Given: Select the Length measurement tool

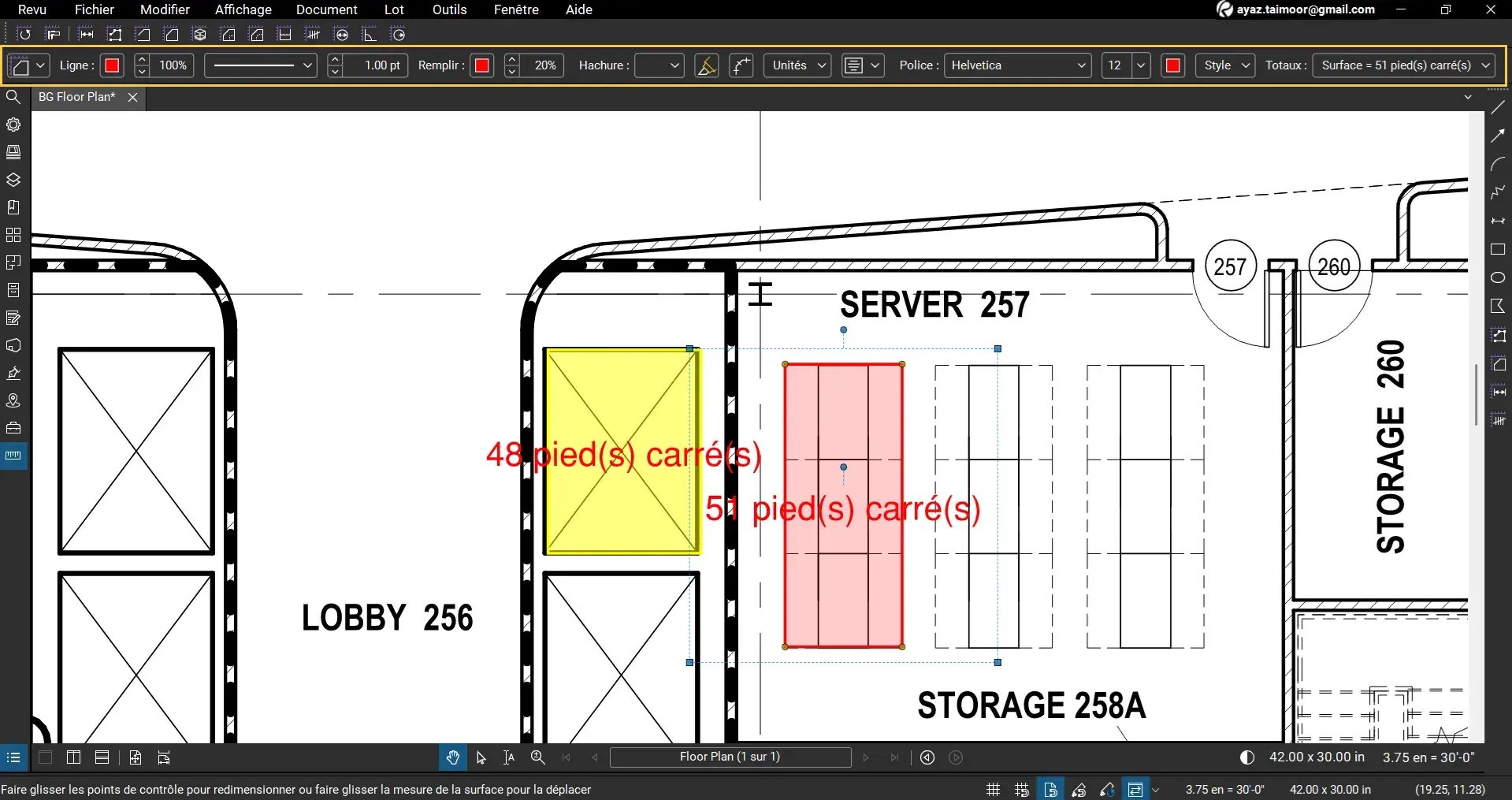Looking at the screenshot, I should (x=87, y=34).
